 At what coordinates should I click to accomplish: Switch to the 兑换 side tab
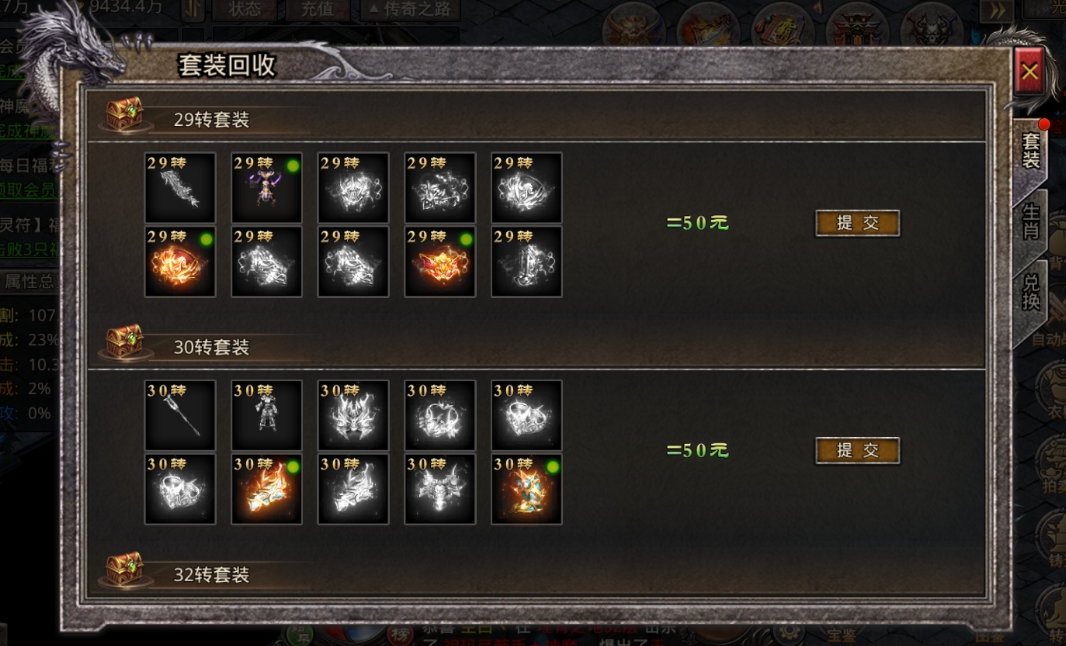pyautogui.click(x=1031, y=292)
